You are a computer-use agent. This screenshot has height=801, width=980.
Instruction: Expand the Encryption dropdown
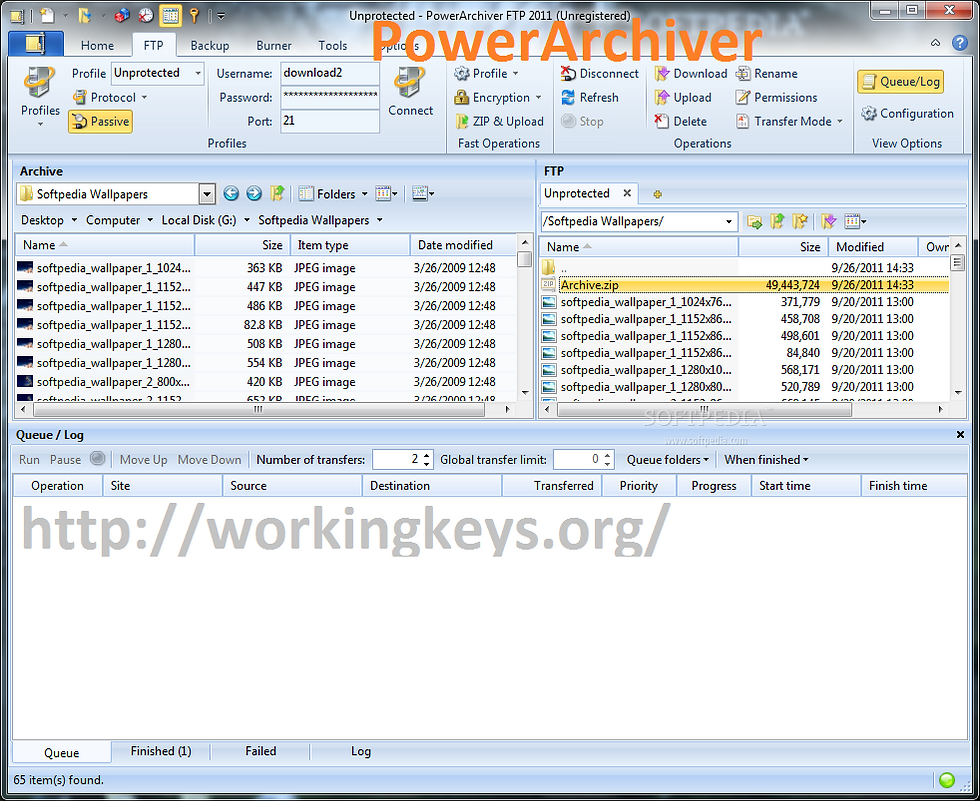pyautogui.click(x=538, y=97)
